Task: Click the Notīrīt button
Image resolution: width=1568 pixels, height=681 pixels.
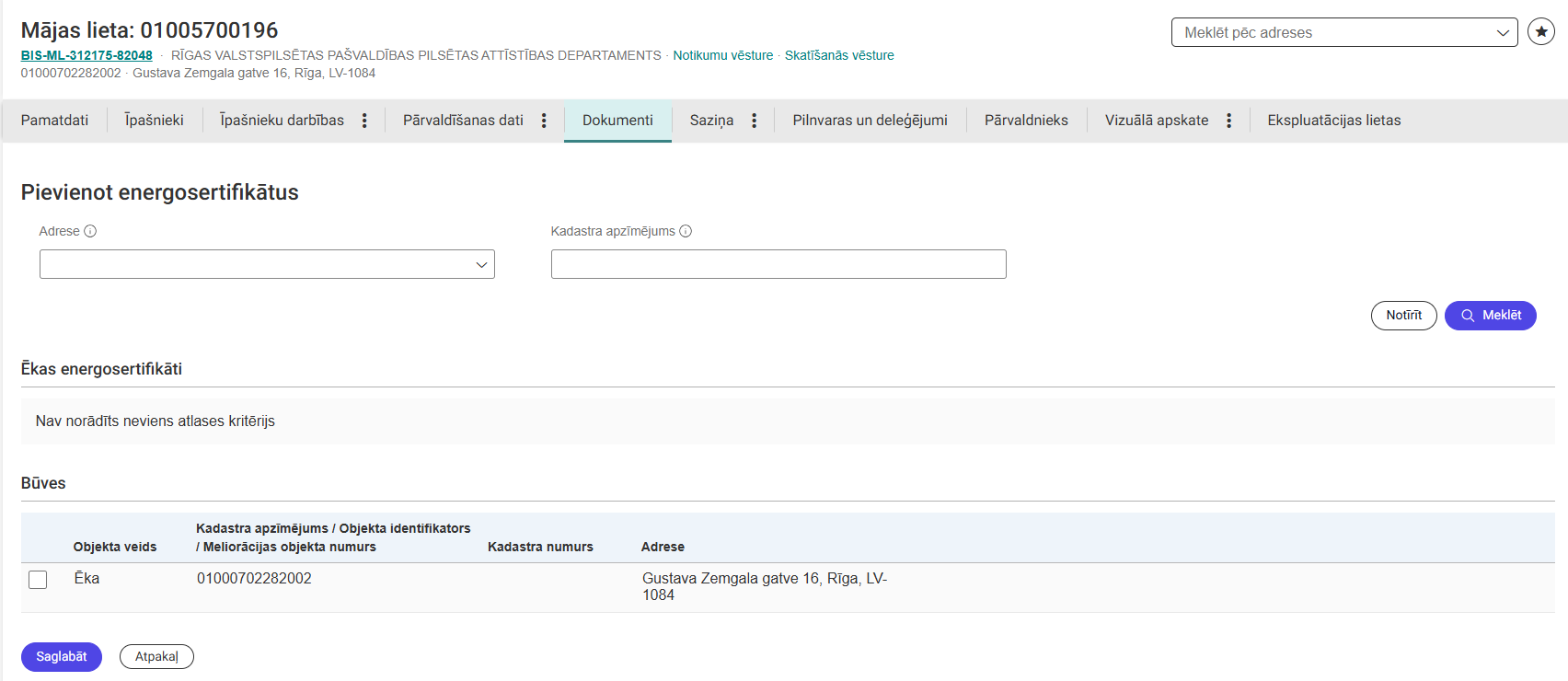Action: (x=1403, y=315)
